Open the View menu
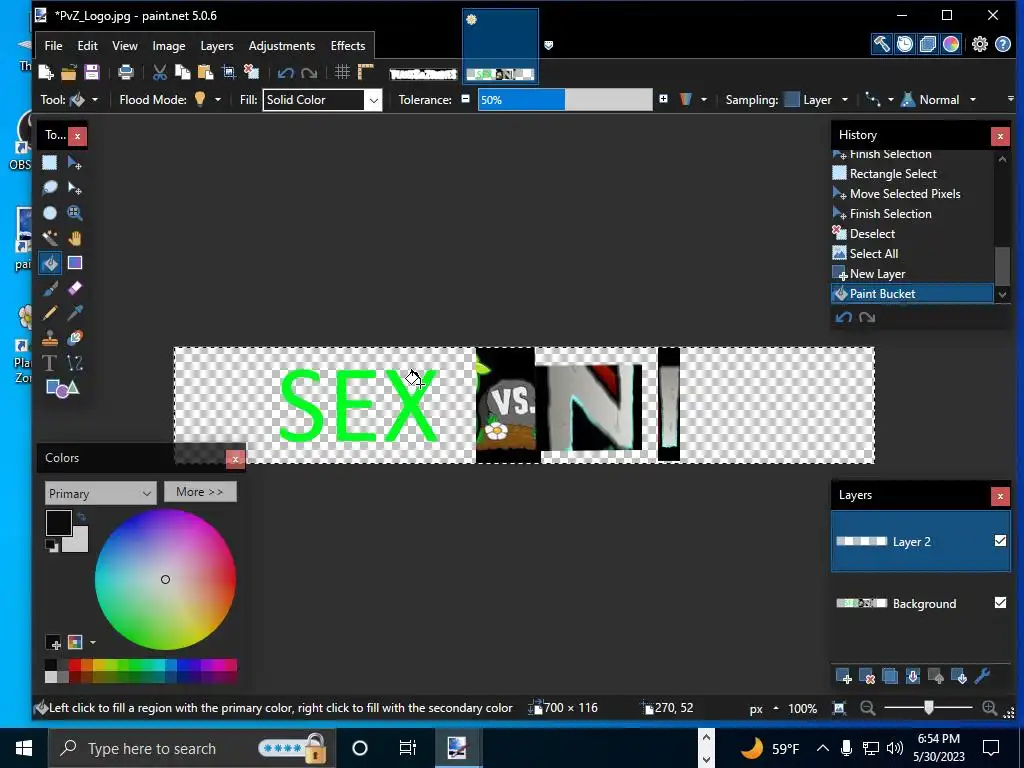Image resolution: width=1024 pixels, height=768 pixels. click(125, 46)
